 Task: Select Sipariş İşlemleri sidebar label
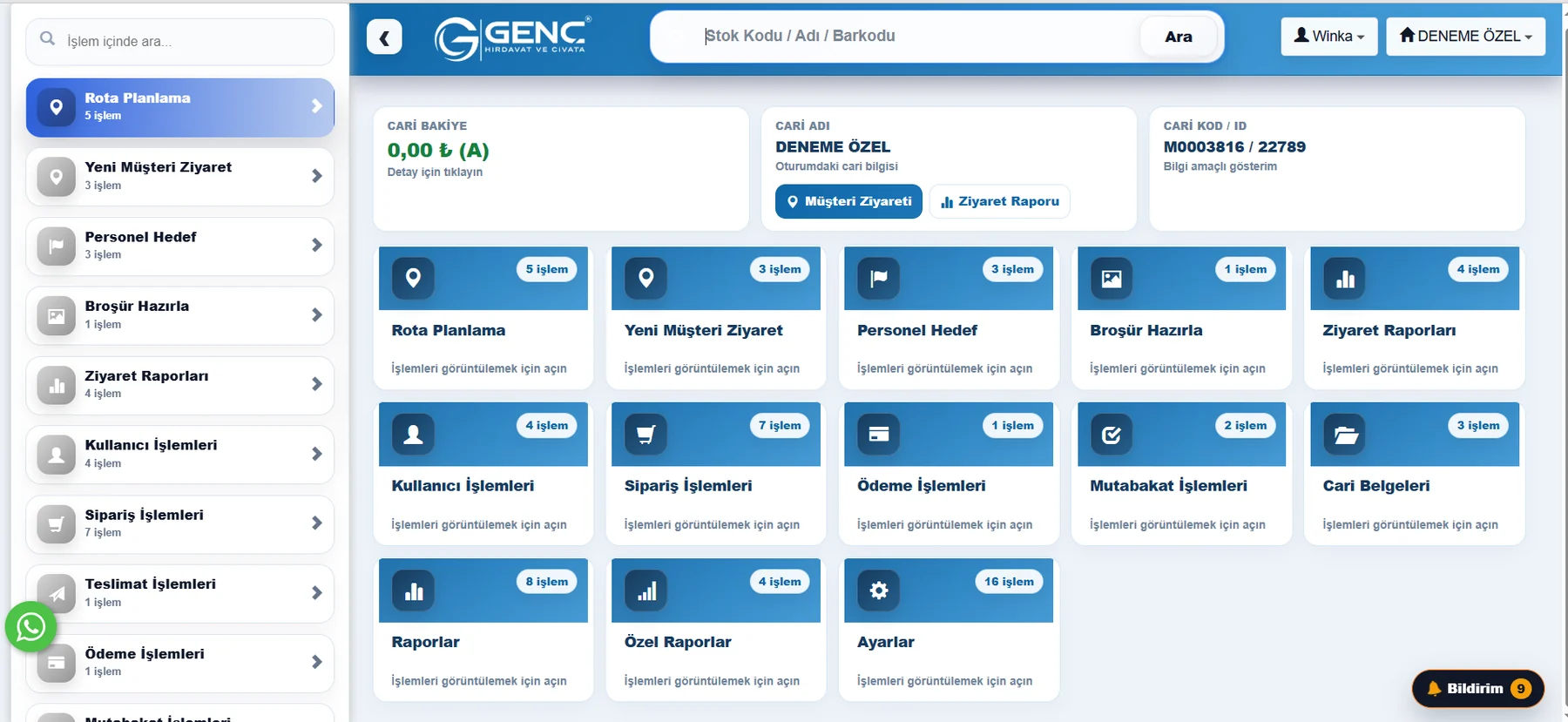coord(144,515)
